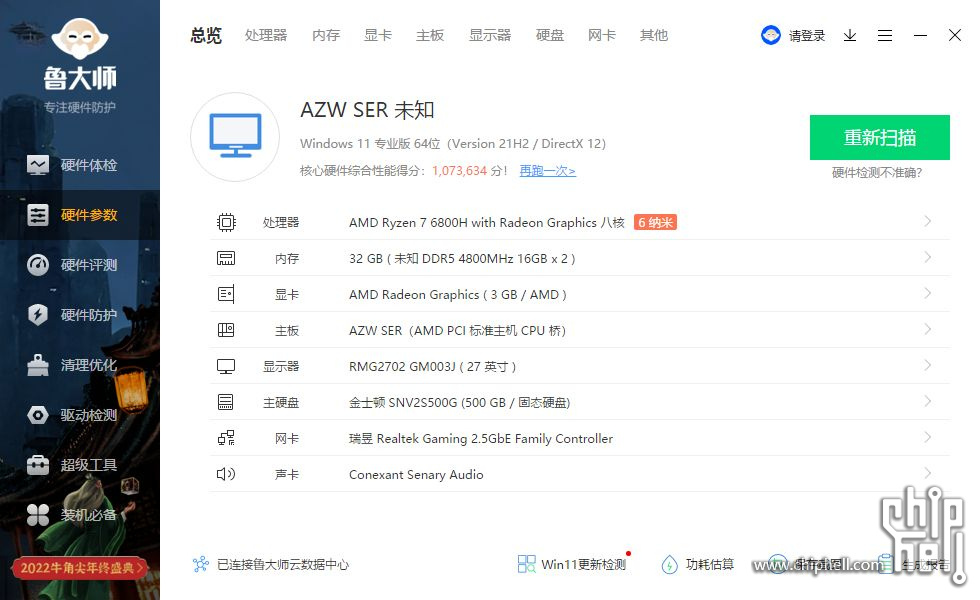Screen dimensions: 980x600
Task: Click the login avatar icon
Action: pos(771,35)
